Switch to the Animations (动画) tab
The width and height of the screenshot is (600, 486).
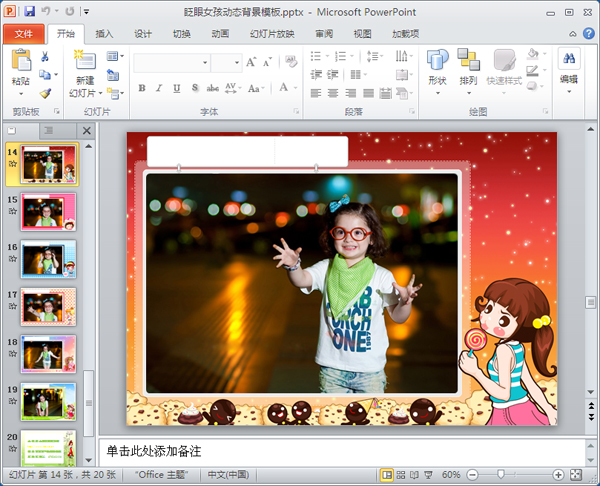(x=220, y=34)
